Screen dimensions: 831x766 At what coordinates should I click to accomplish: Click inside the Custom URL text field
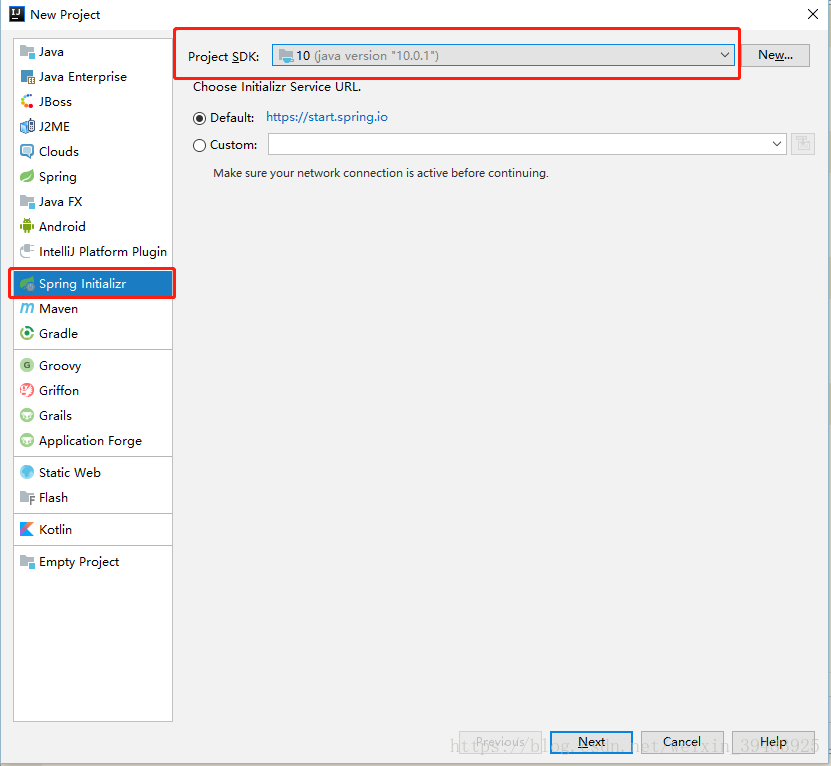click(518, 144)
